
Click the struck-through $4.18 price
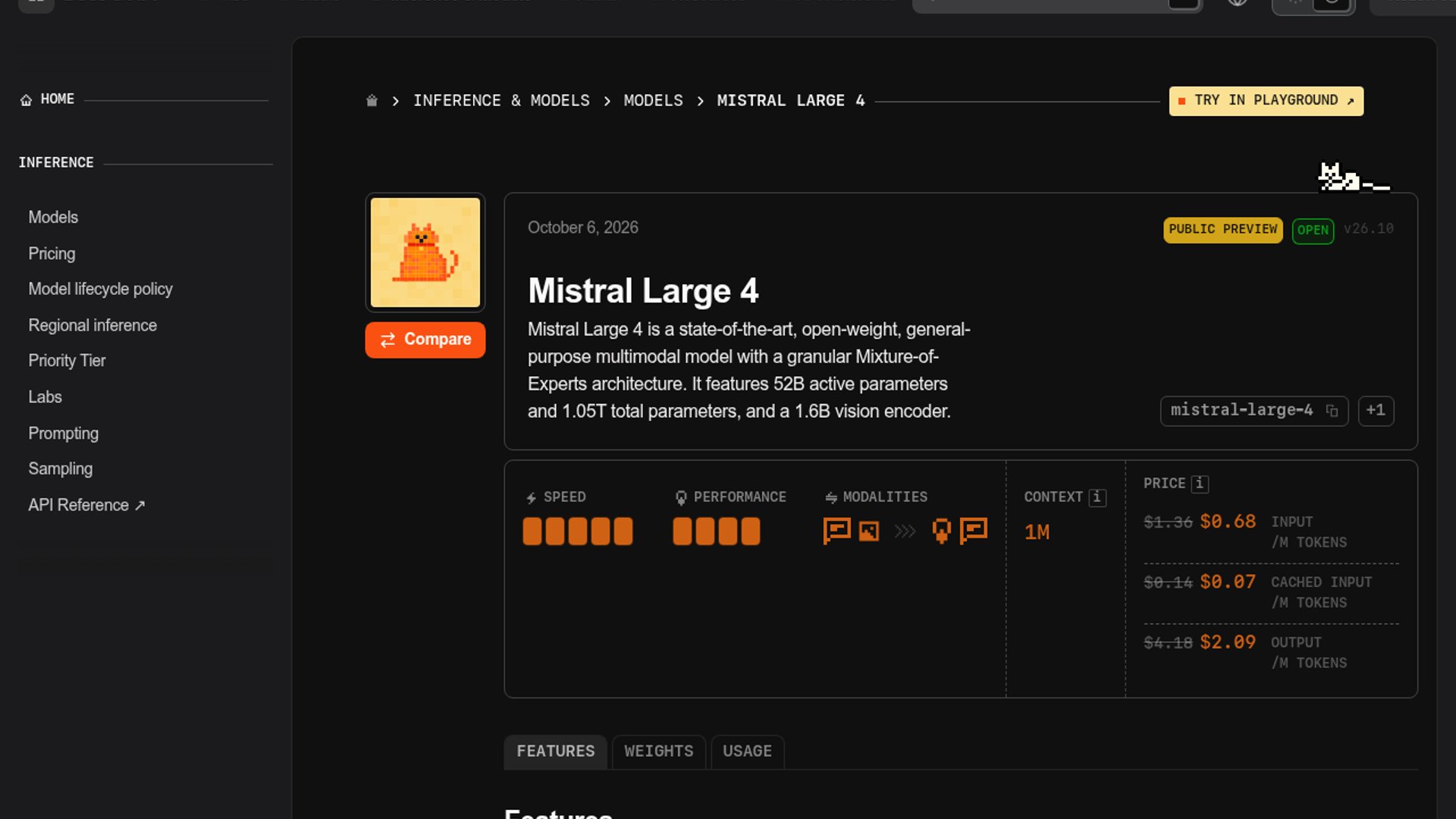click(1168, 644)
